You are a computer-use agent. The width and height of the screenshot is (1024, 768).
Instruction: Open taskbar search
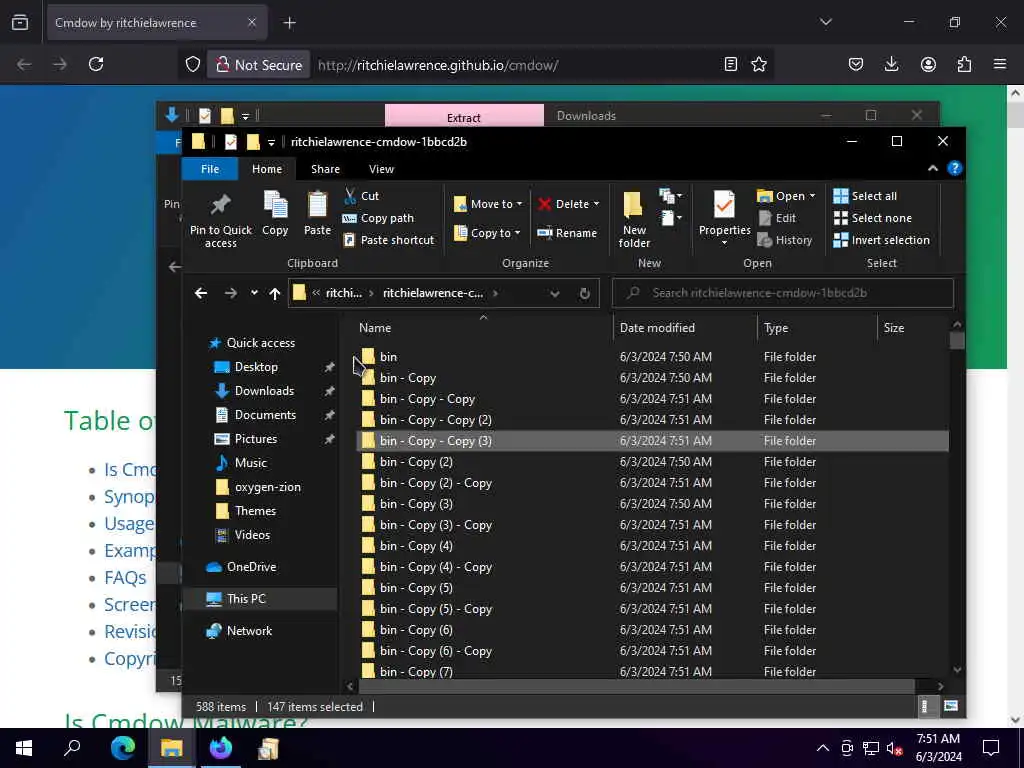pos(72,748)
